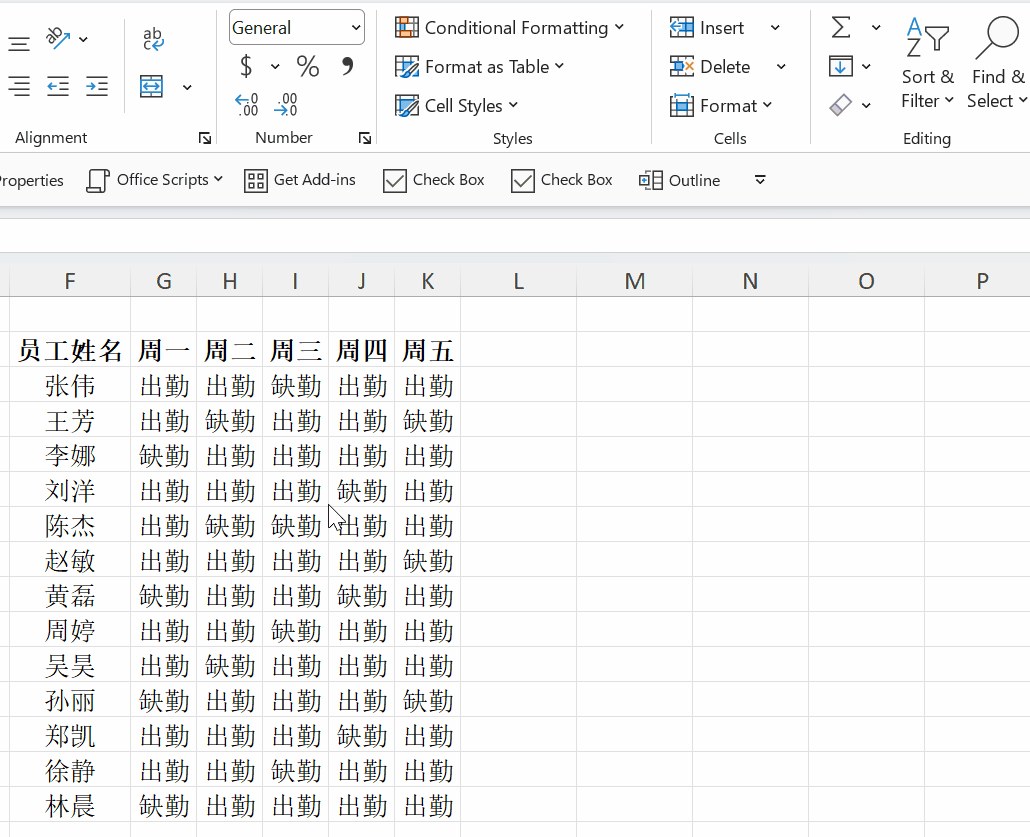Click the Decrease Indent icon

click(58, 87)
